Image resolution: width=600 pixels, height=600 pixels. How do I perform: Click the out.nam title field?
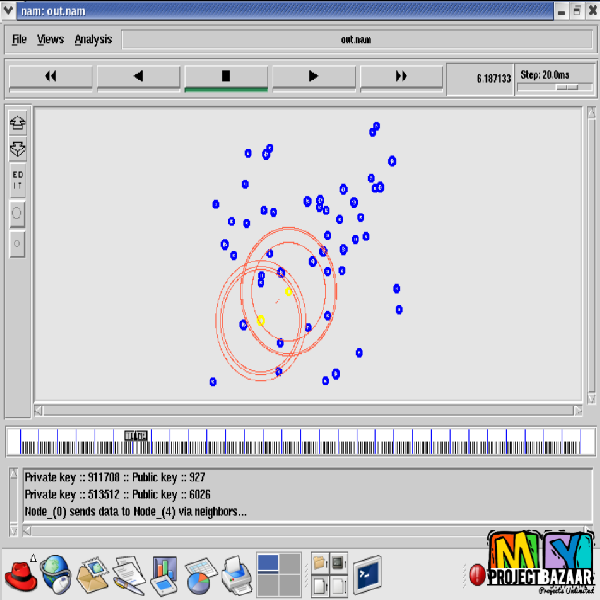357,39
